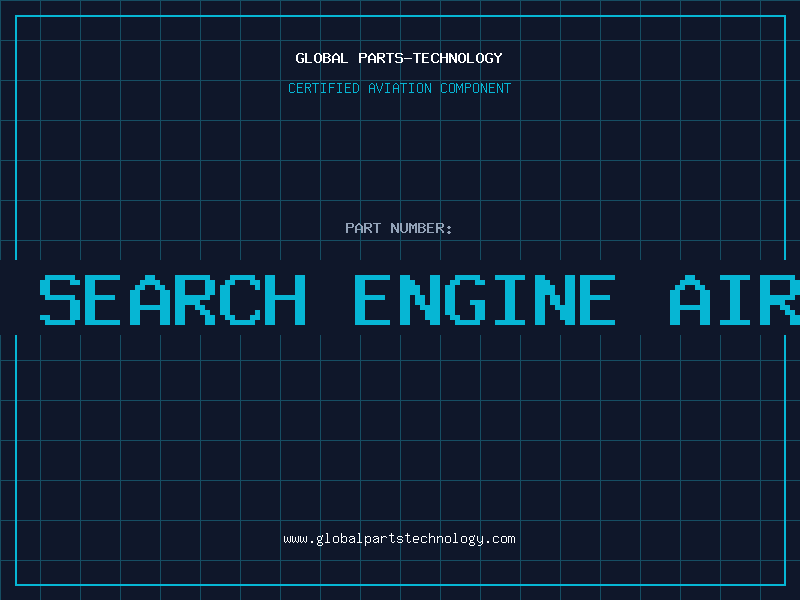Click the letter G in ENGINE
This screenshot has height=600, width=800.
465,300
